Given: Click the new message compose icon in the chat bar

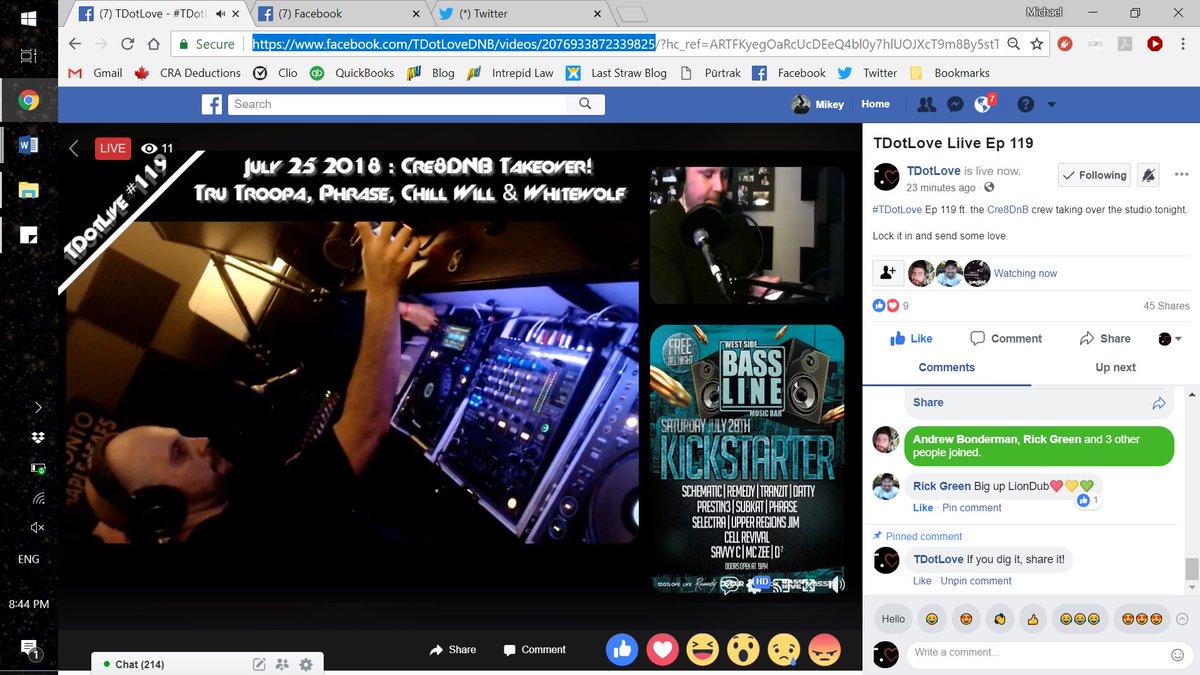Looking at the screenshot, I should 259,664.
